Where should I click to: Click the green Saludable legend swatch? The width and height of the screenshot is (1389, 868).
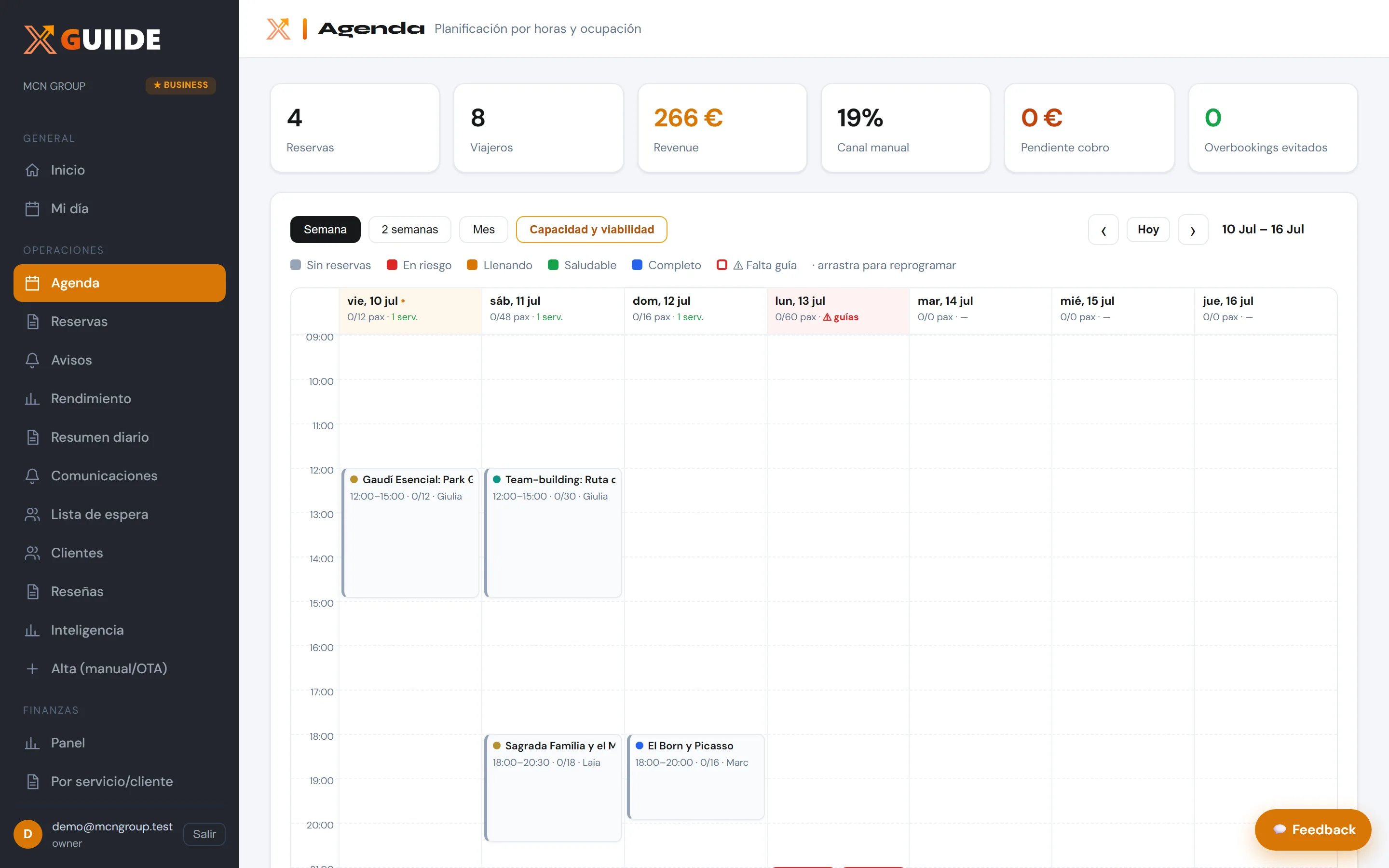point(553,265)
